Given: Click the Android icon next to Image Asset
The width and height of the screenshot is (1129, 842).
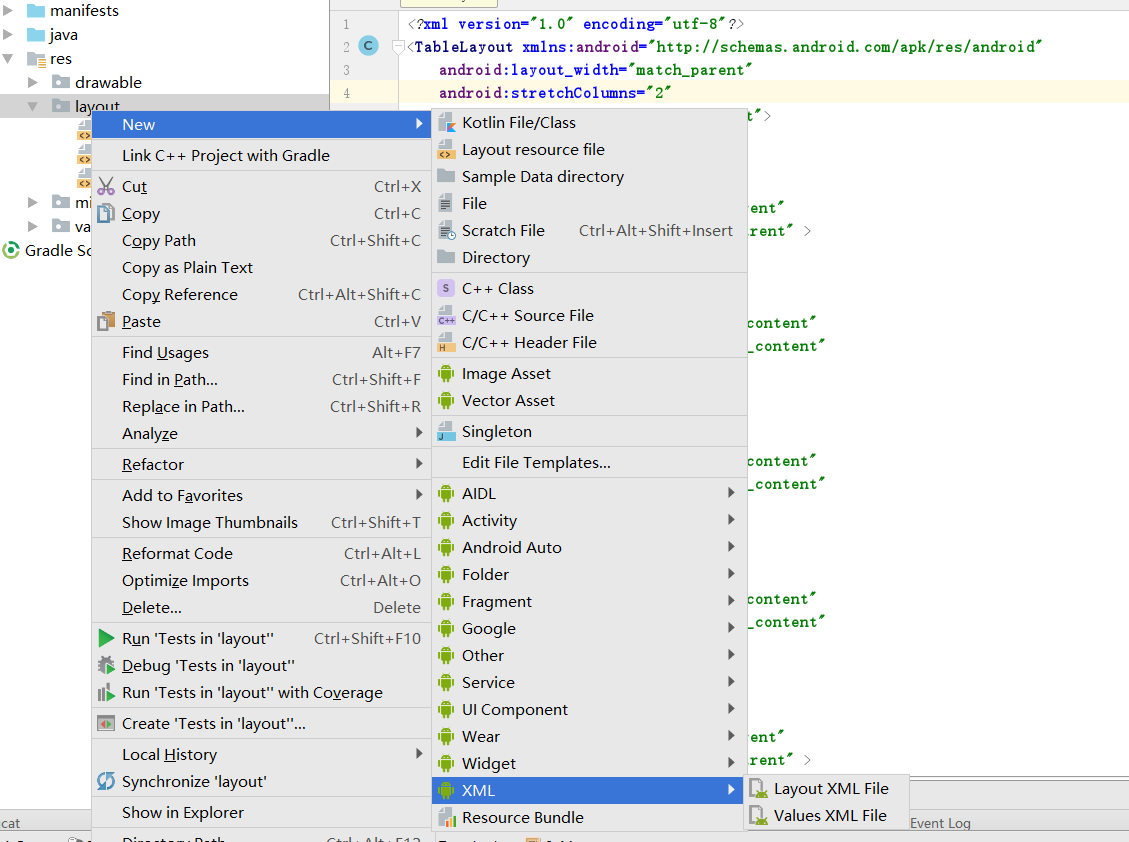Looking at the screenshot, I should [445, 373].
